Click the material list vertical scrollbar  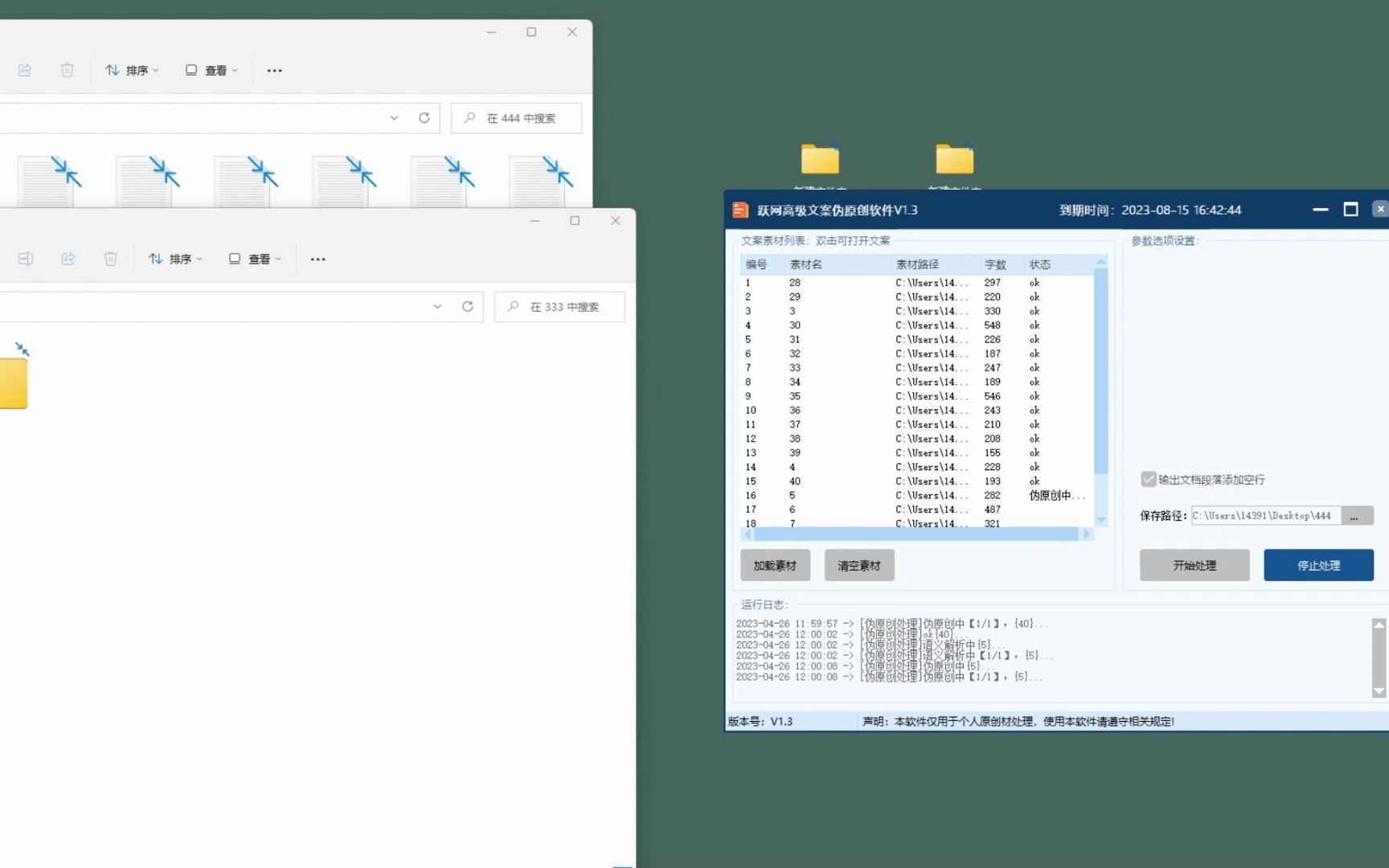point(1101,371)
